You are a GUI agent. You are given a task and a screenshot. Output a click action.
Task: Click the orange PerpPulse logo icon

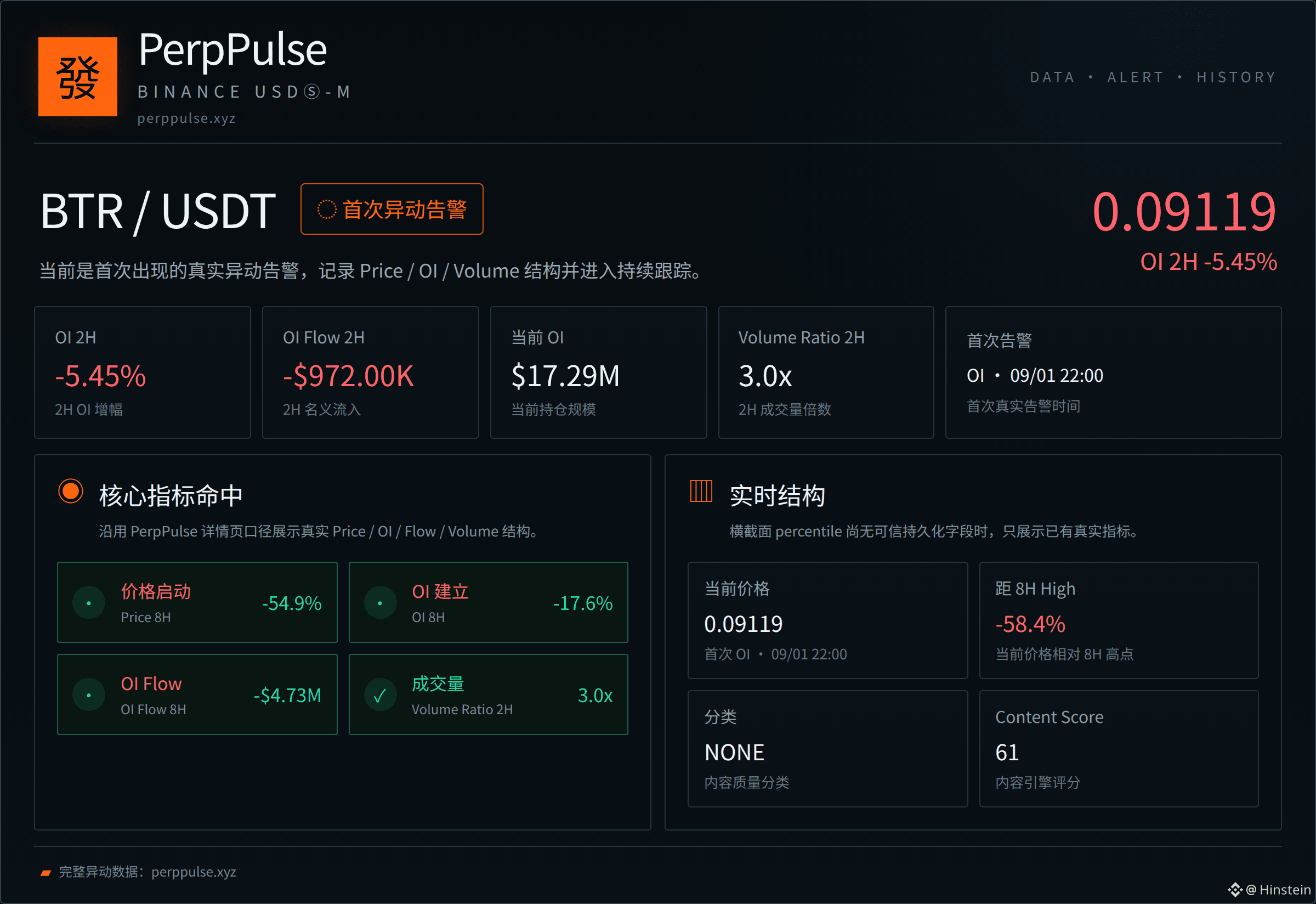[77, 76]
